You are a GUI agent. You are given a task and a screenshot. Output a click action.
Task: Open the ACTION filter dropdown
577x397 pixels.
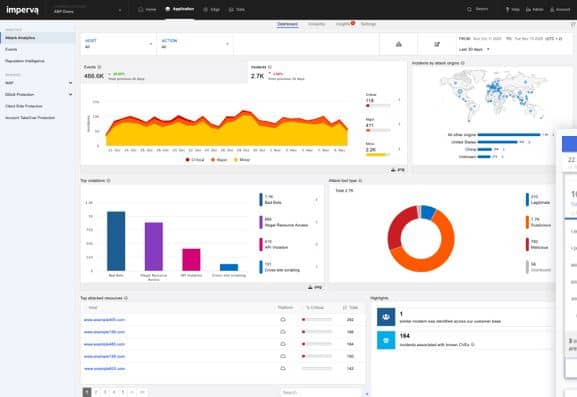[195, 44]
